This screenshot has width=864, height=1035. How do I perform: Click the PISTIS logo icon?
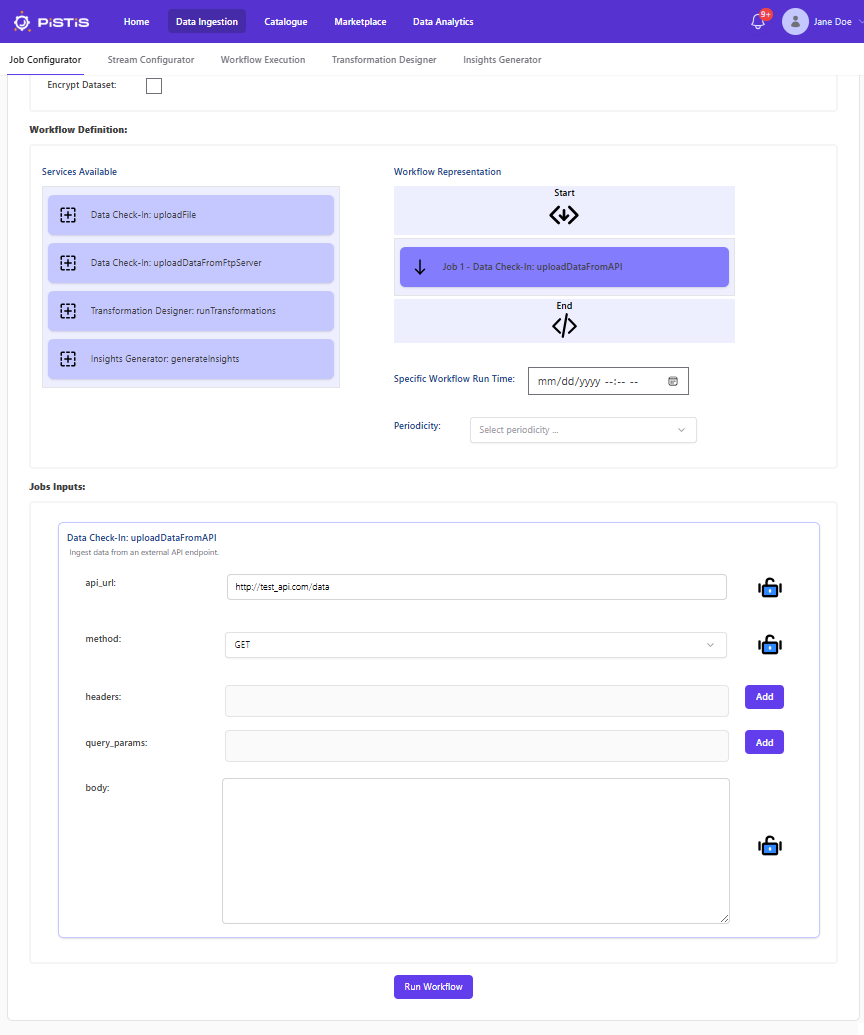coord(22,22)
